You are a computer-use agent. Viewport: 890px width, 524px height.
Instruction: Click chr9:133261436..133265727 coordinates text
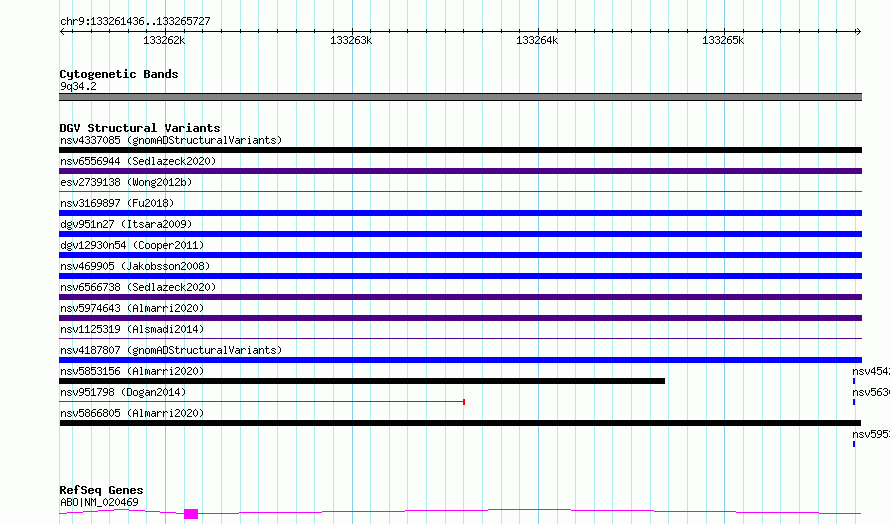135,21
